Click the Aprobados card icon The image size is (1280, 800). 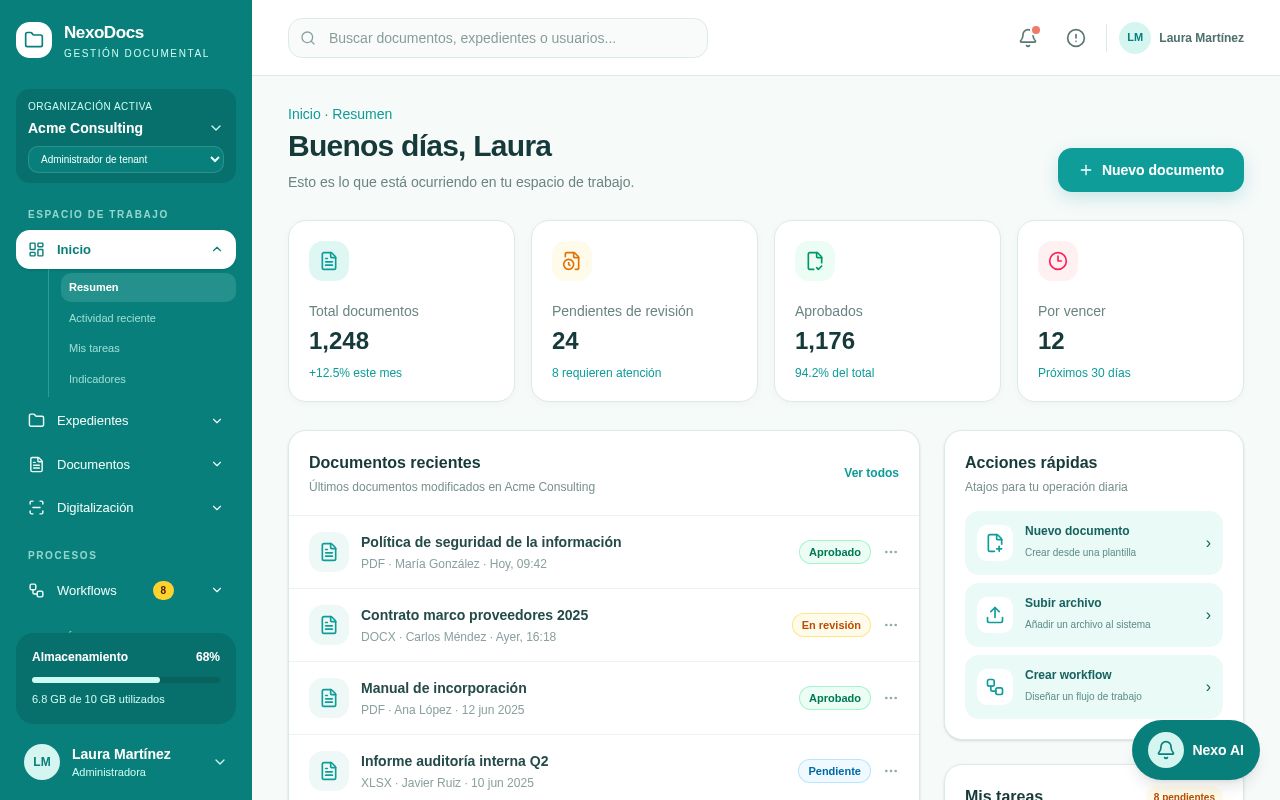point(815,261)
